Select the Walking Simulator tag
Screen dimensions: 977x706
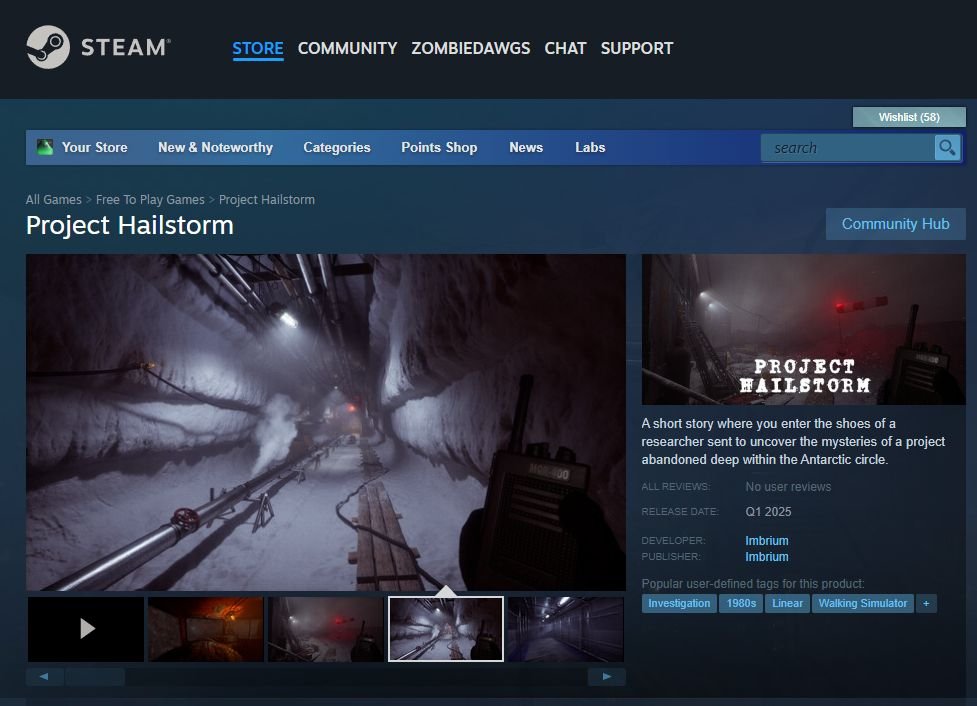(862, 603)
